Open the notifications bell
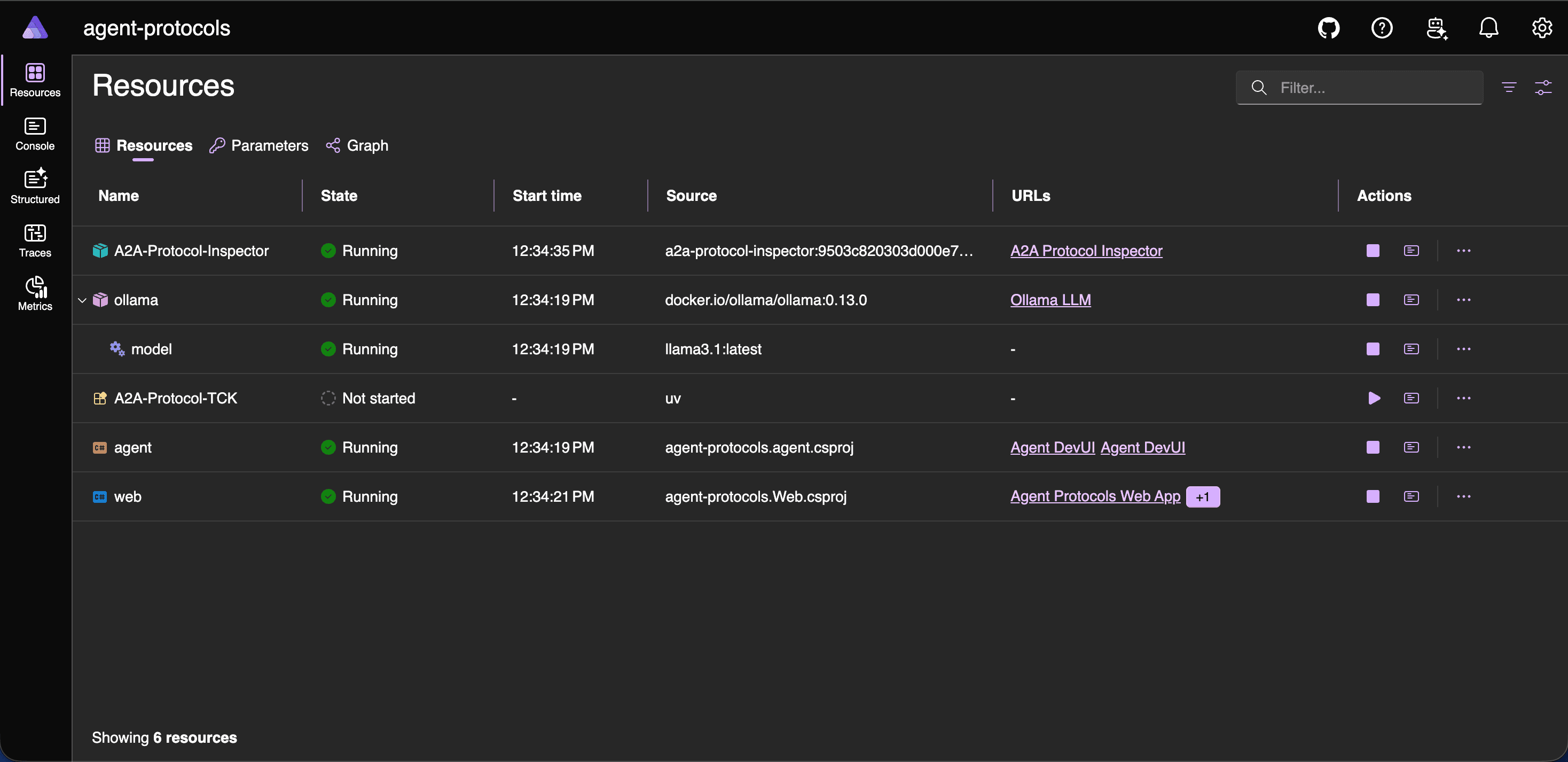The width and height of the screenshot is (1568, 762). 1489,28
